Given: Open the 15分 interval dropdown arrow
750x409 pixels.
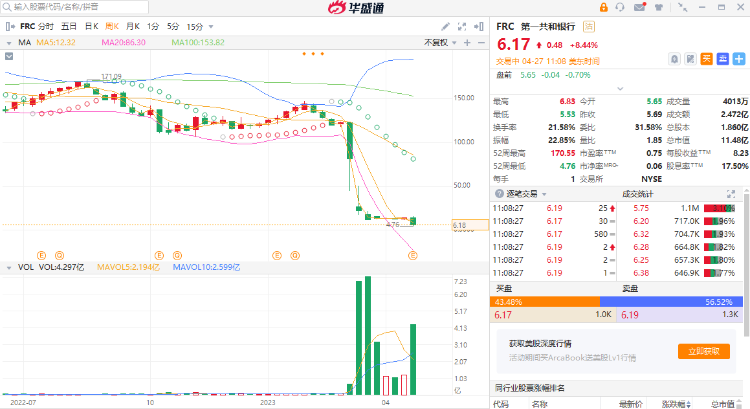Looking at the screenshot, I should point(211,27).
